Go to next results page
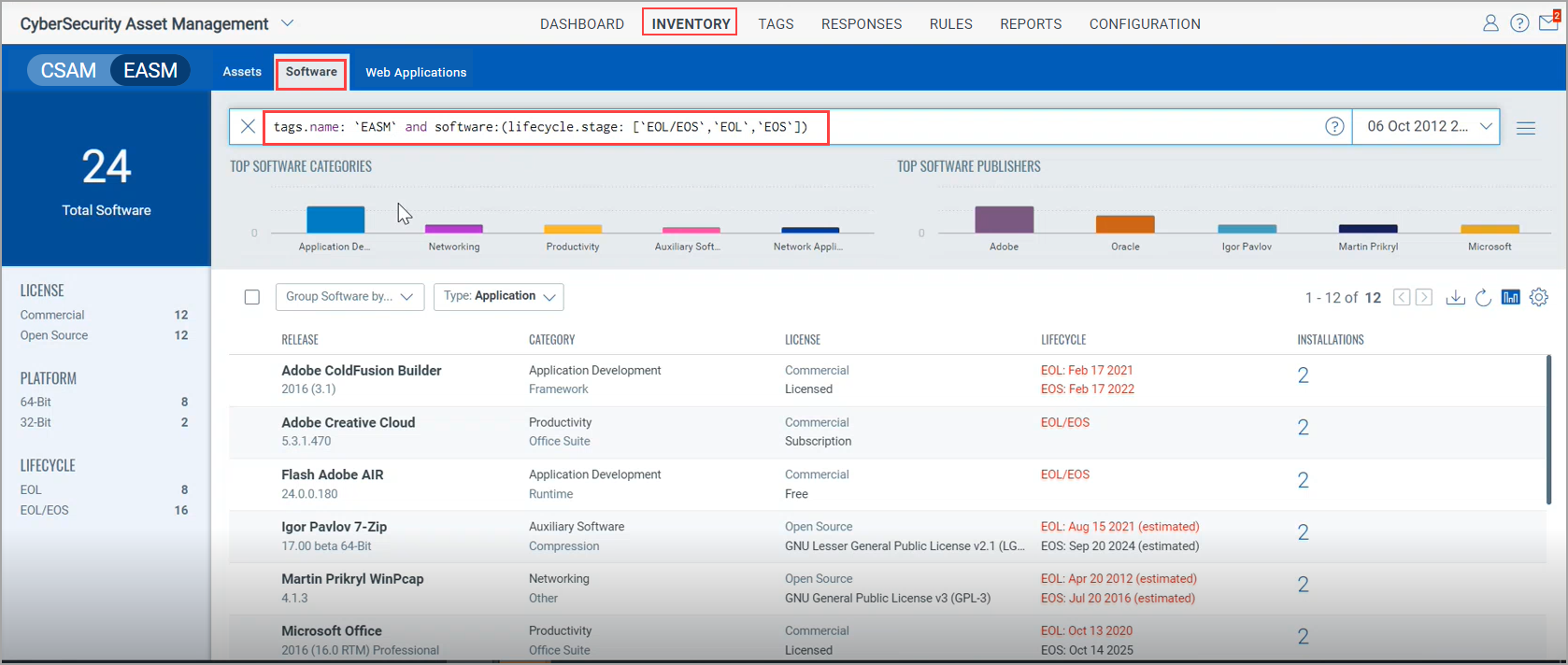Screen dimensions: 1568x665 (x=1424, y=297)
